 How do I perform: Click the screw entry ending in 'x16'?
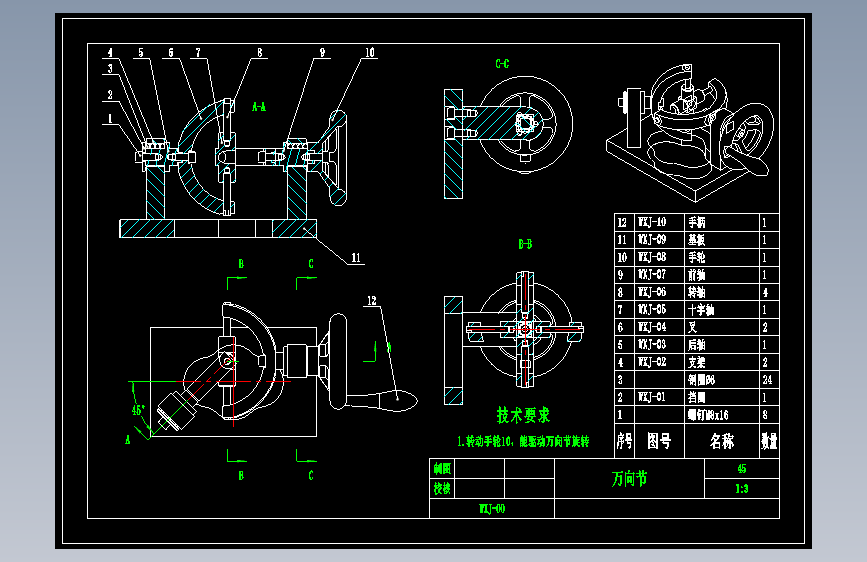(x=708, y=415)
